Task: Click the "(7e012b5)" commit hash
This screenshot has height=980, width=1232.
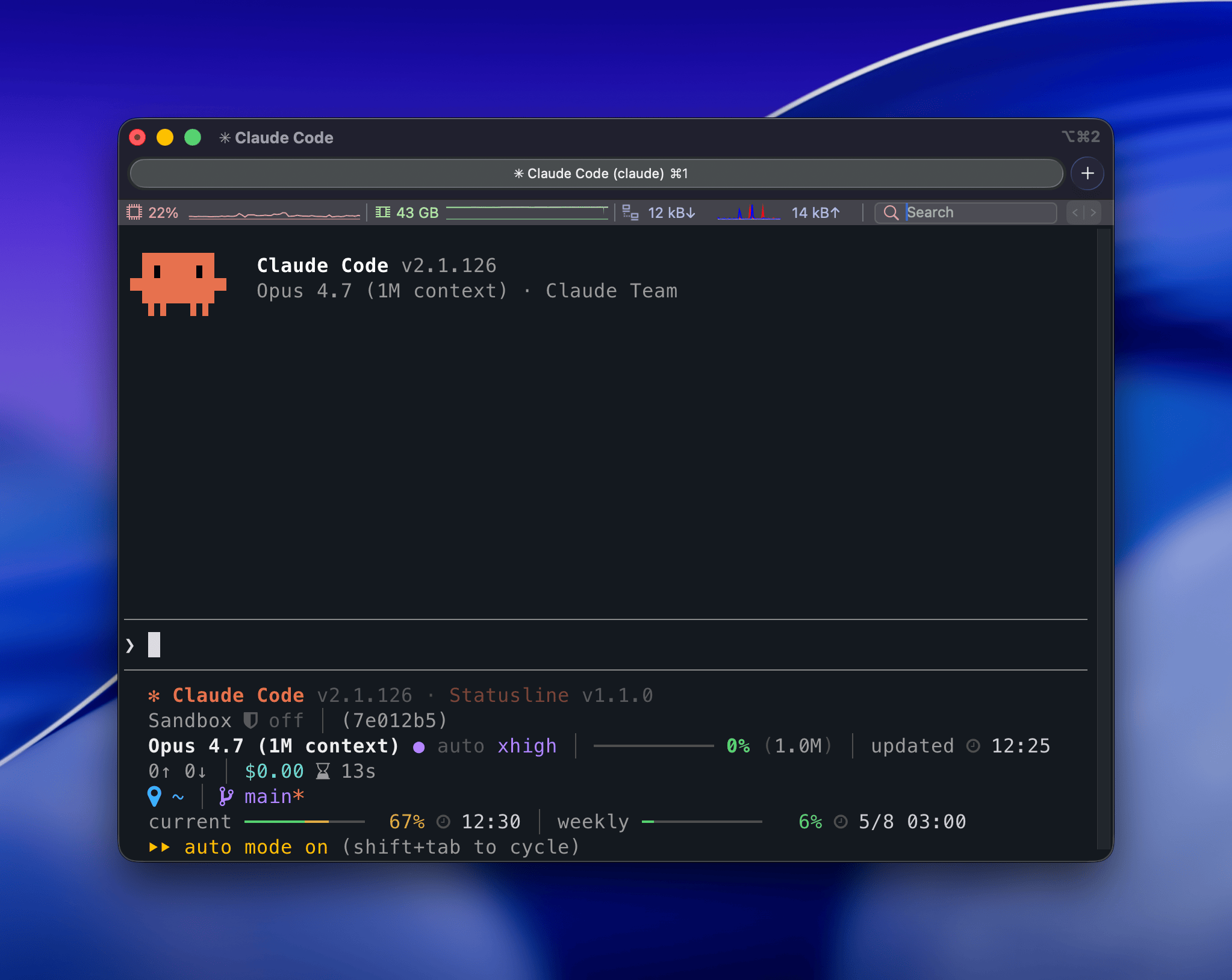Action: click(x=394, y=721)
